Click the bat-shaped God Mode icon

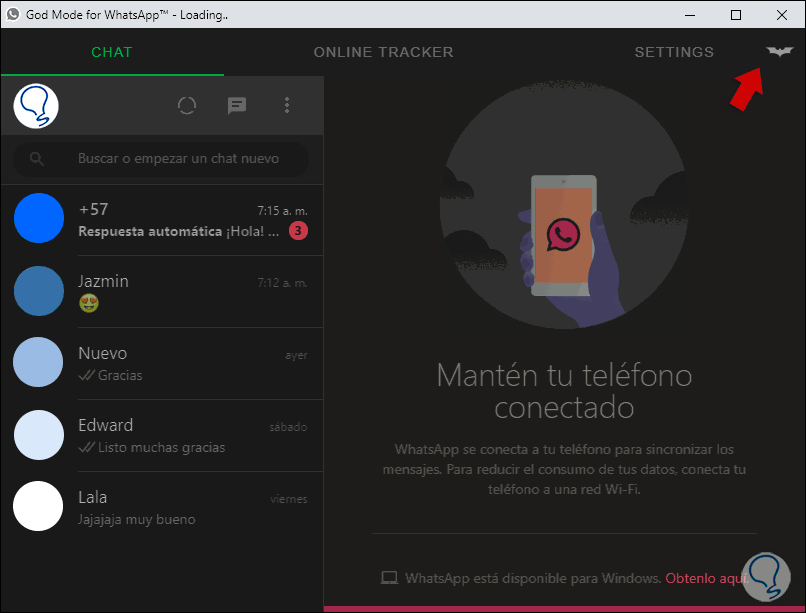tap(780, 51)
